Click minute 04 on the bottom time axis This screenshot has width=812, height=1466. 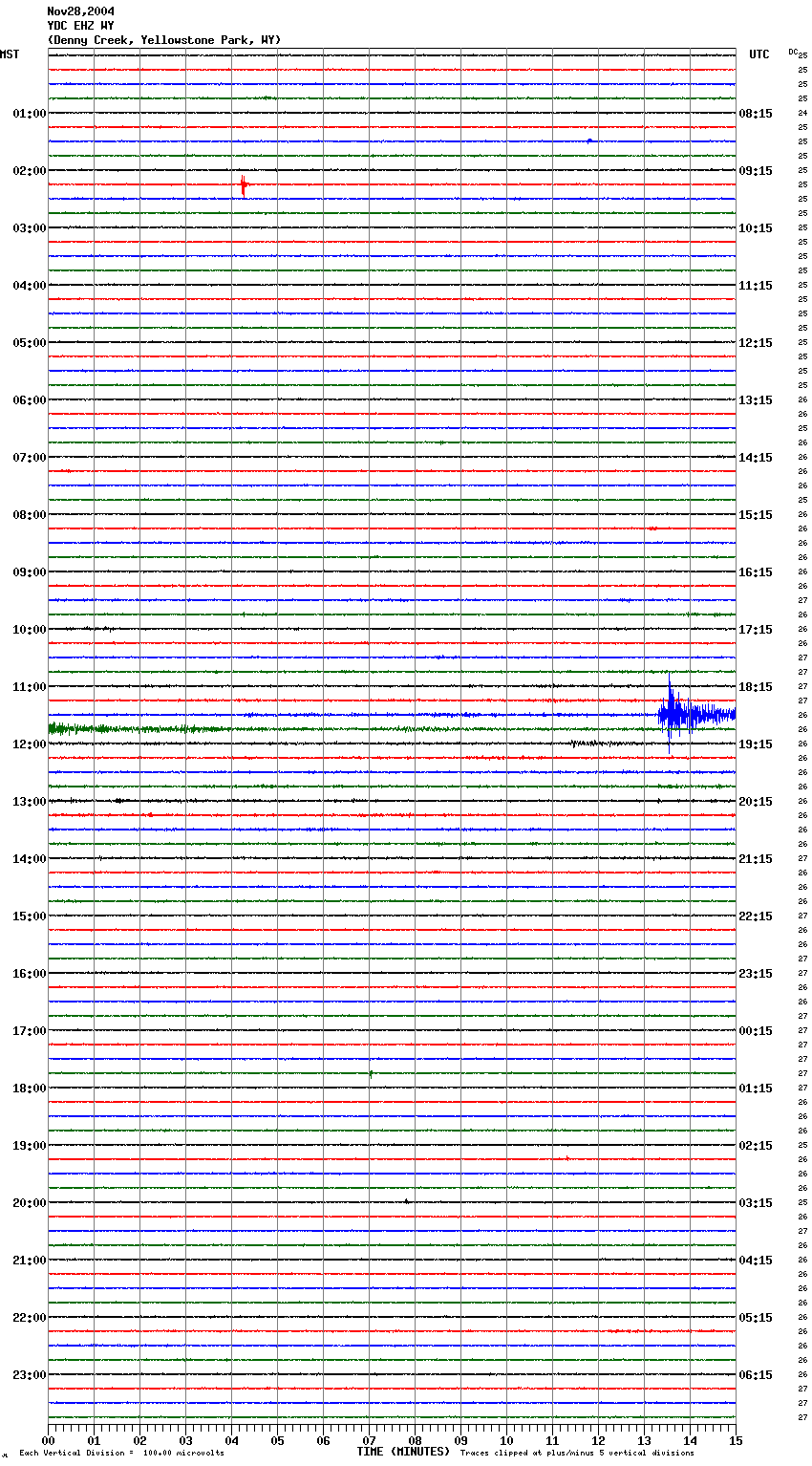tap(231, 1440)
